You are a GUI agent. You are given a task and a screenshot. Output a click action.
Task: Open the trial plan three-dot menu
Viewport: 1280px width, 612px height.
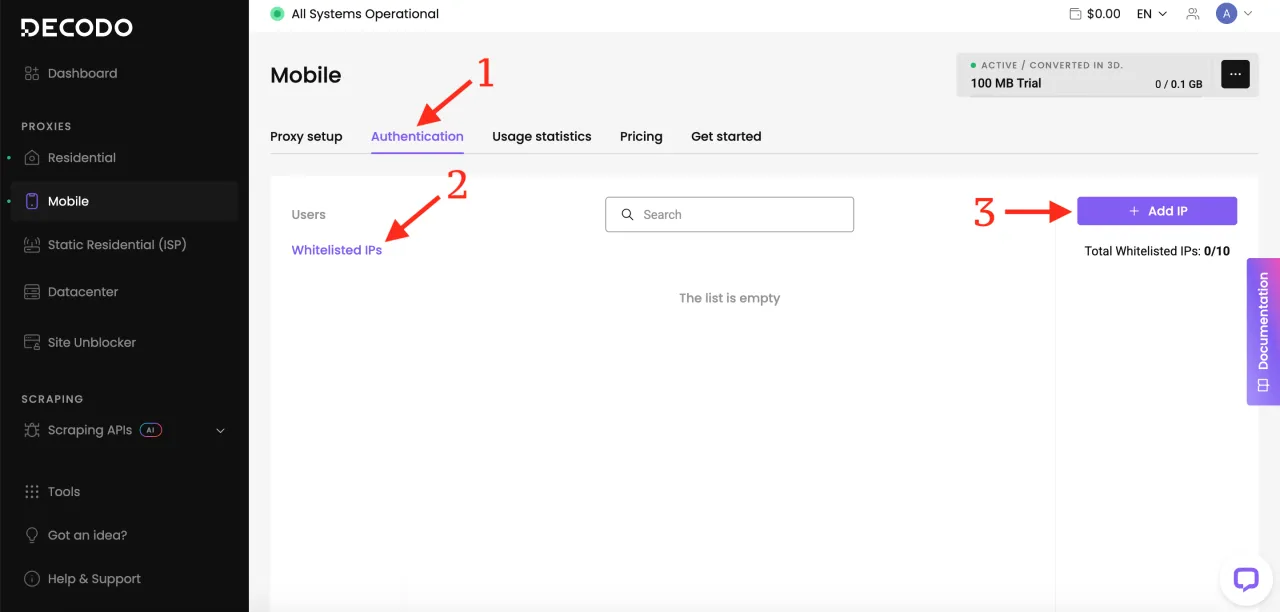(x=1235, y=74)
